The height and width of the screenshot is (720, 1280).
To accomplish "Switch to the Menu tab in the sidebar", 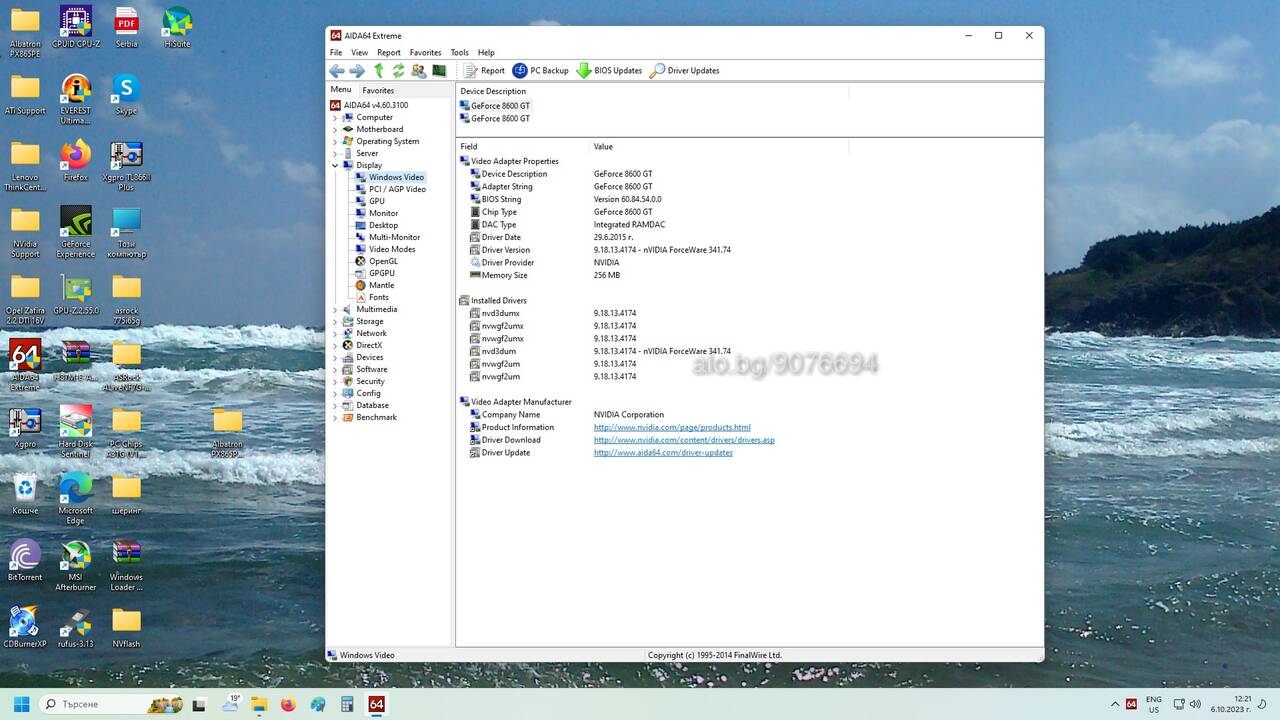I will click(341, 89).
